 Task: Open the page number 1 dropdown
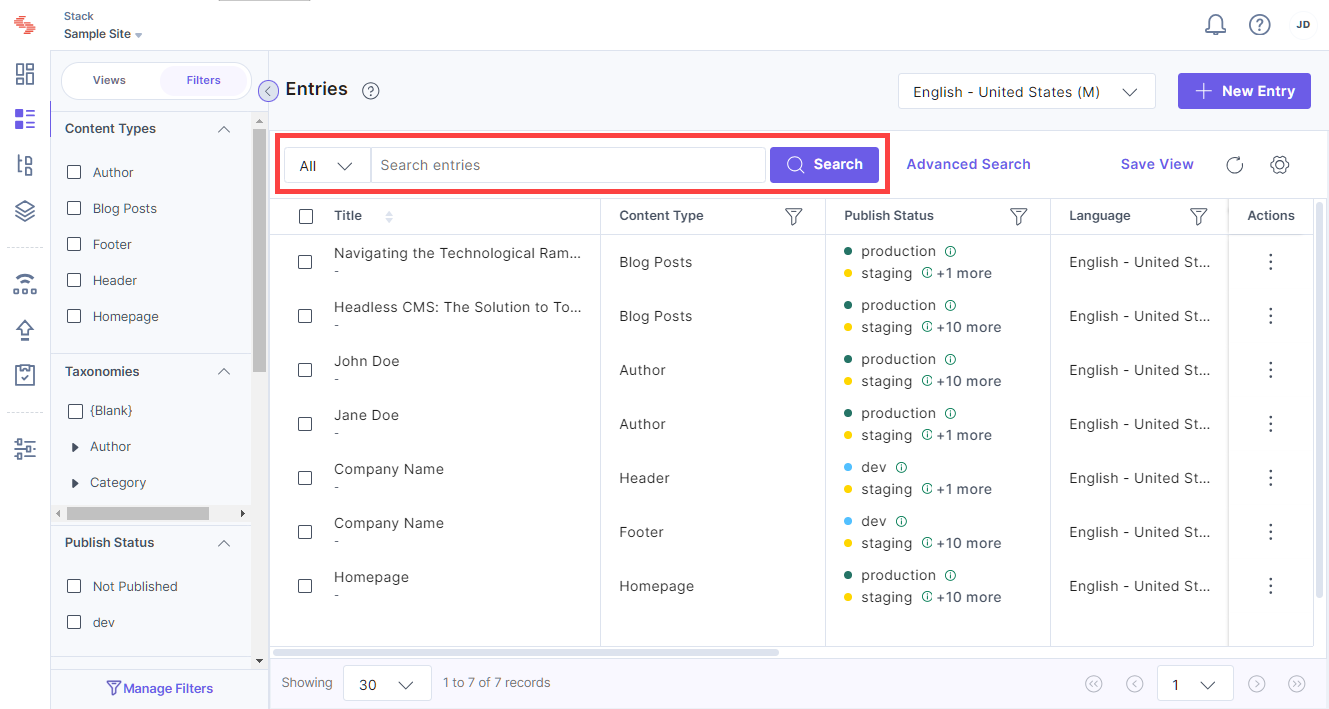click(x=1194, y=684)
